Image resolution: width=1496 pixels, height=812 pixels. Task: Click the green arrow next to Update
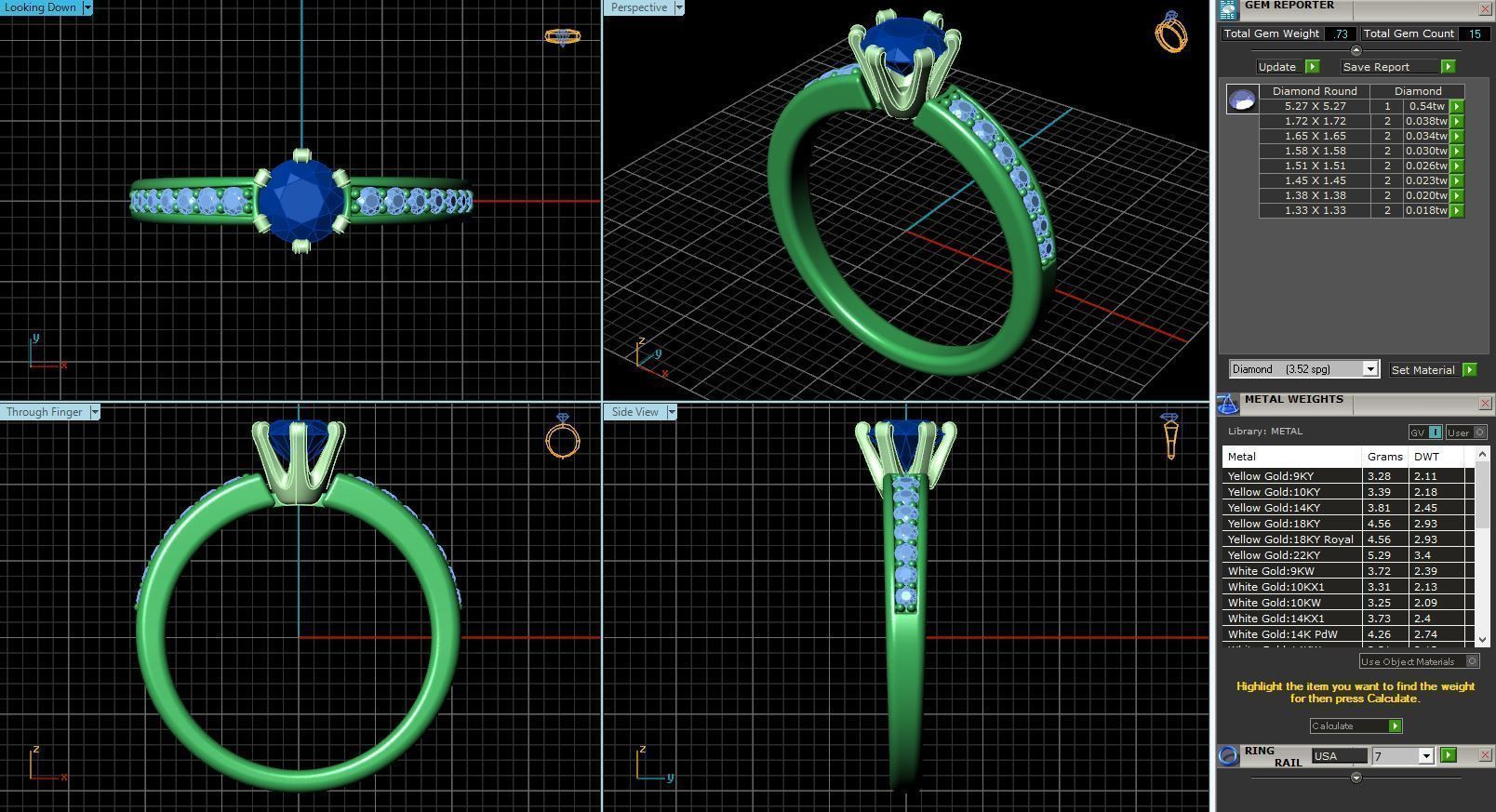tap(1312, 67)
